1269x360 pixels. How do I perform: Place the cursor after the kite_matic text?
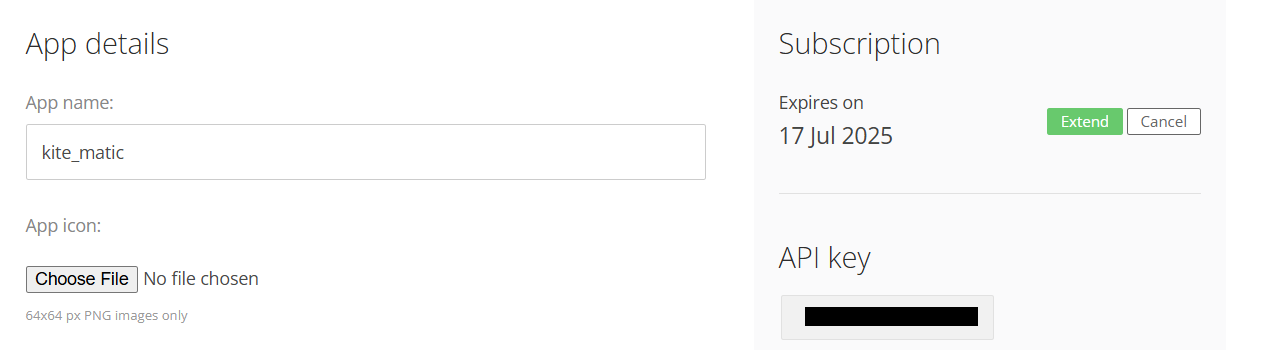126,153
